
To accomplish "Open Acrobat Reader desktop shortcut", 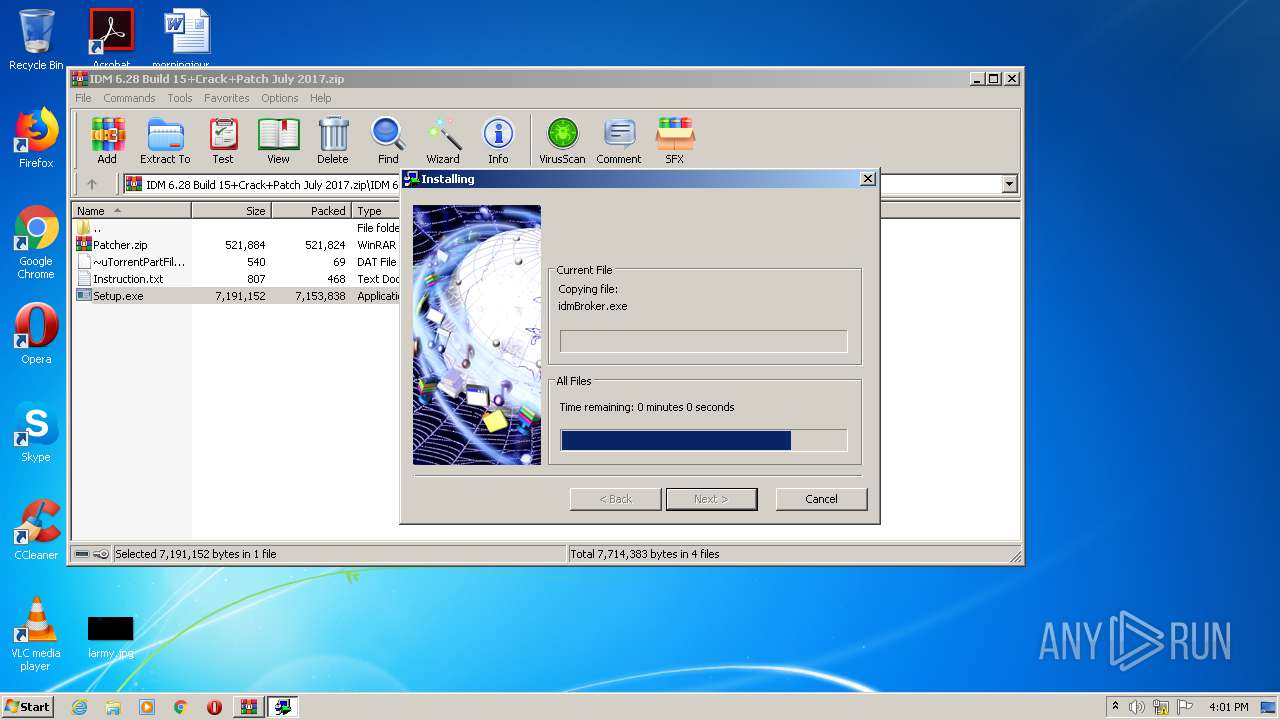I will 111,38.
